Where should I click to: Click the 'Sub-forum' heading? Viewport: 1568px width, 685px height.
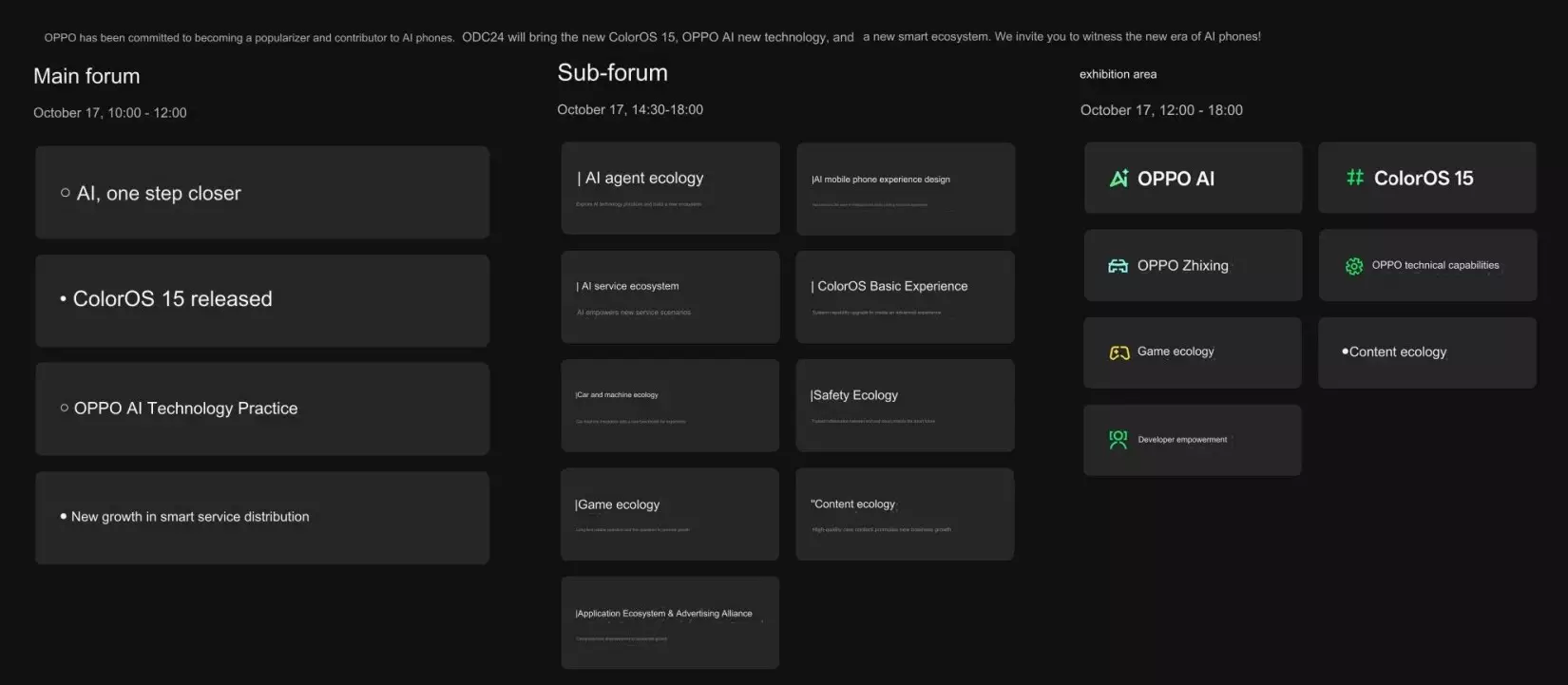click(x=612, y=72)
